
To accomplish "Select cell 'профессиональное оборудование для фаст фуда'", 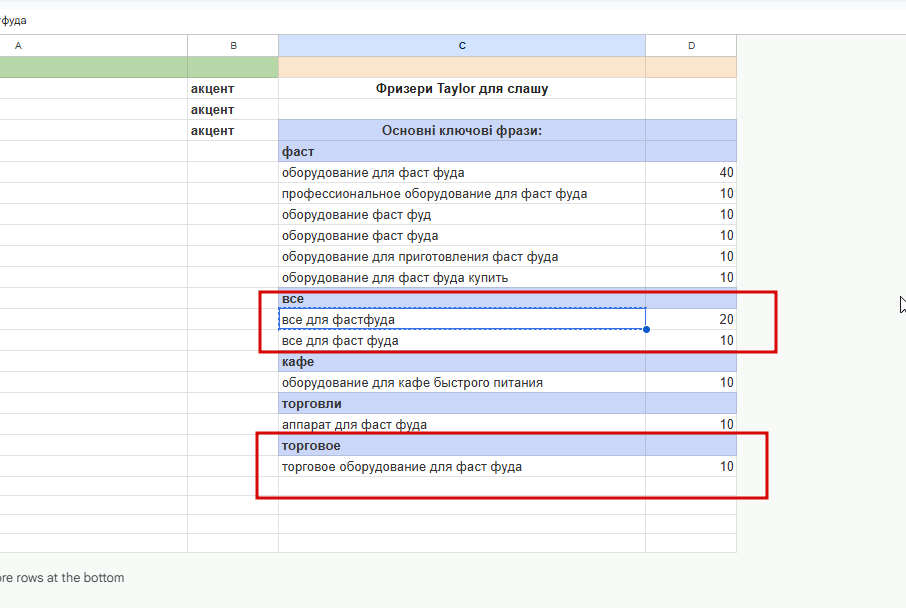I will point(462,194).
